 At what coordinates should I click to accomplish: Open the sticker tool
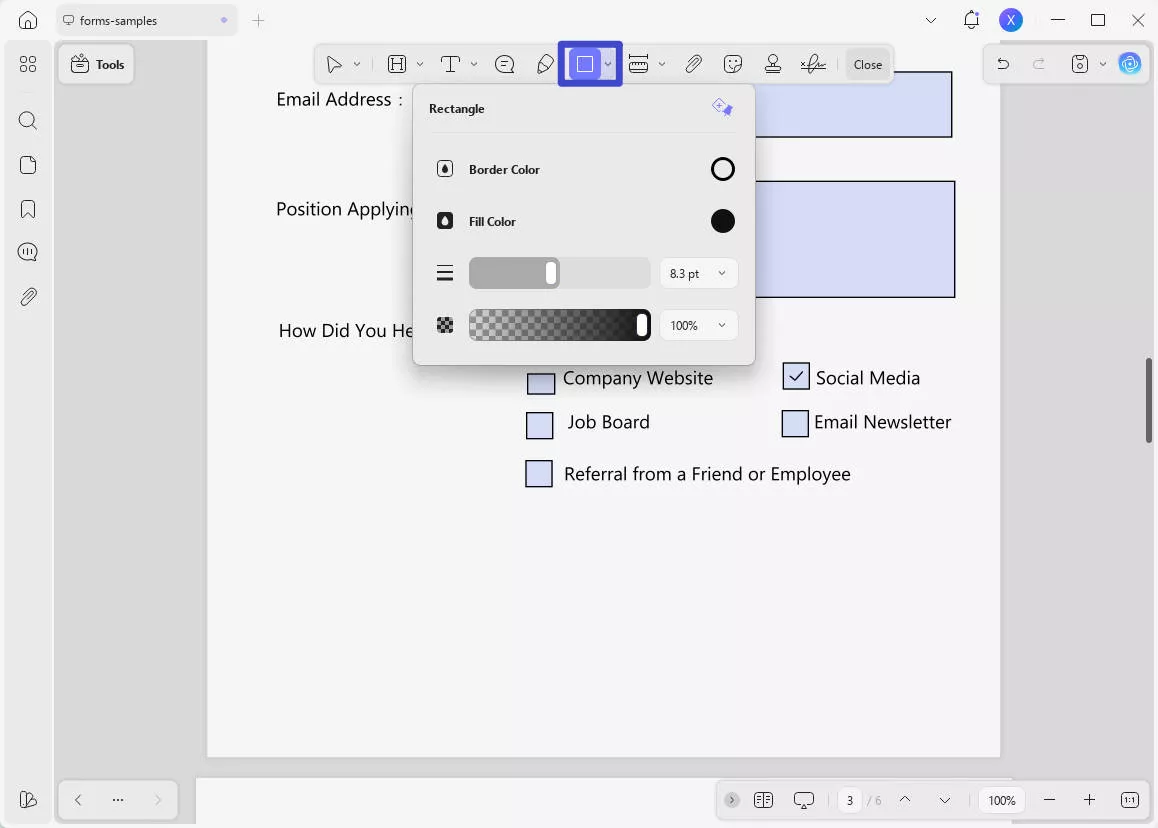[733, 63]
